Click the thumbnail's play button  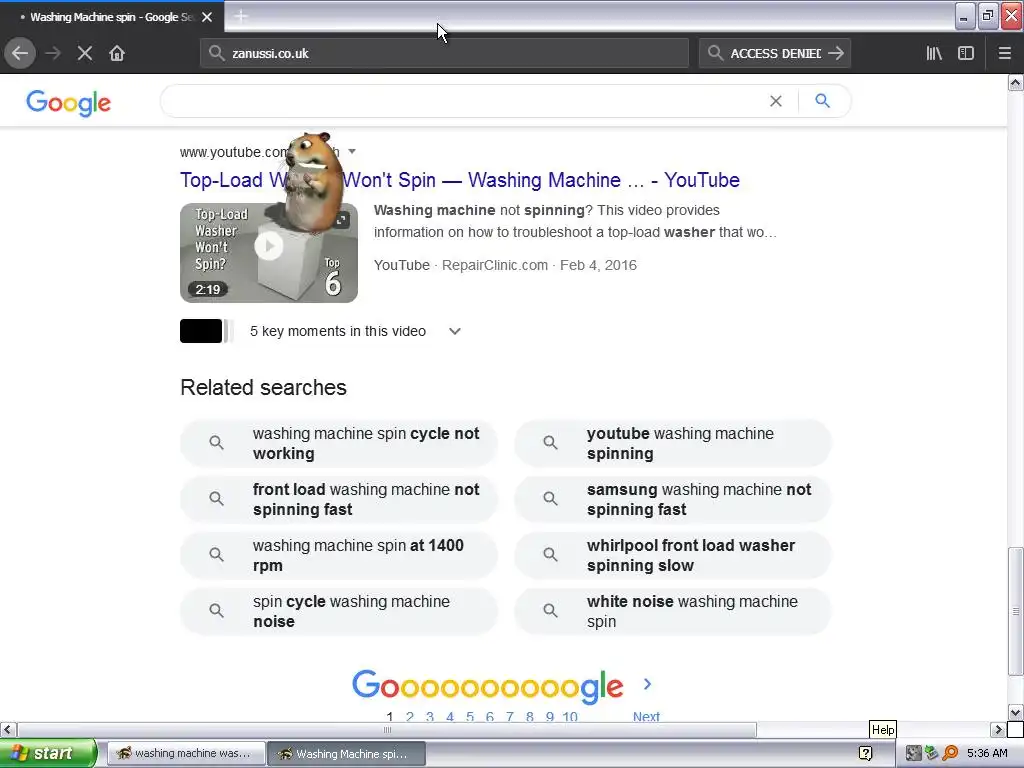pos(269,246)
